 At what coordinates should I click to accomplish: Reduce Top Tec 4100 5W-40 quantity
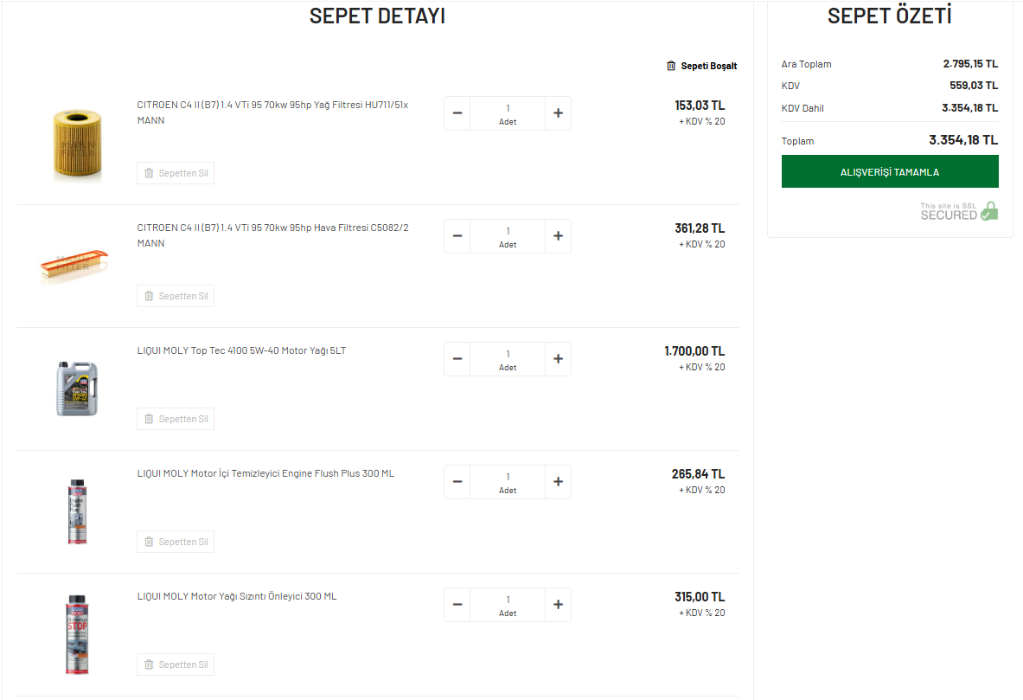click(x=457, y=359)
